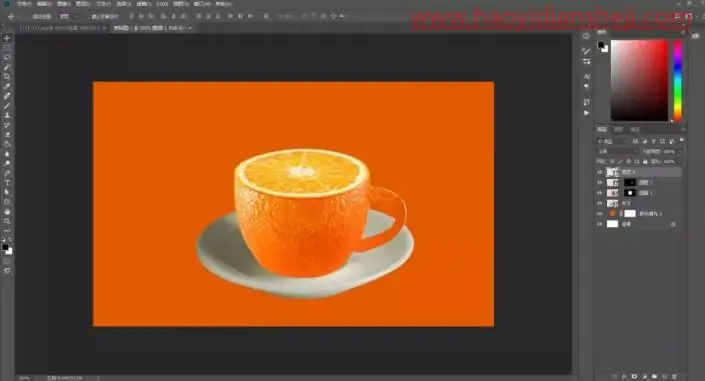Screen dimensions: 705x381
Task: Select the Horizontal Type tool
Action: pos(7,183)
